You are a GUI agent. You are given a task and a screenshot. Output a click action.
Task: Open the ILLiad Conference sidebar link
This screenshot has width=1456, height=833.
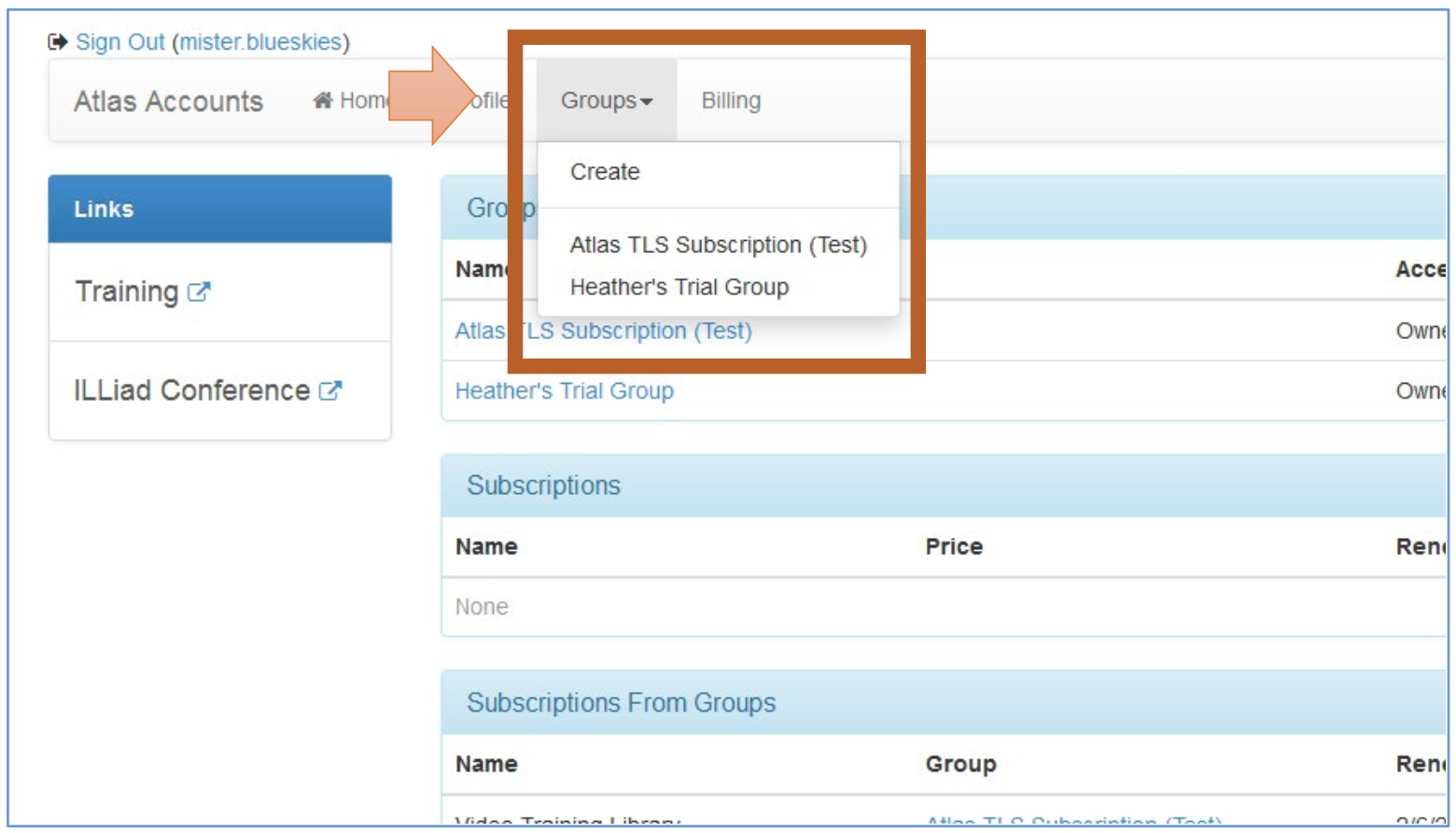coord(191,390)
